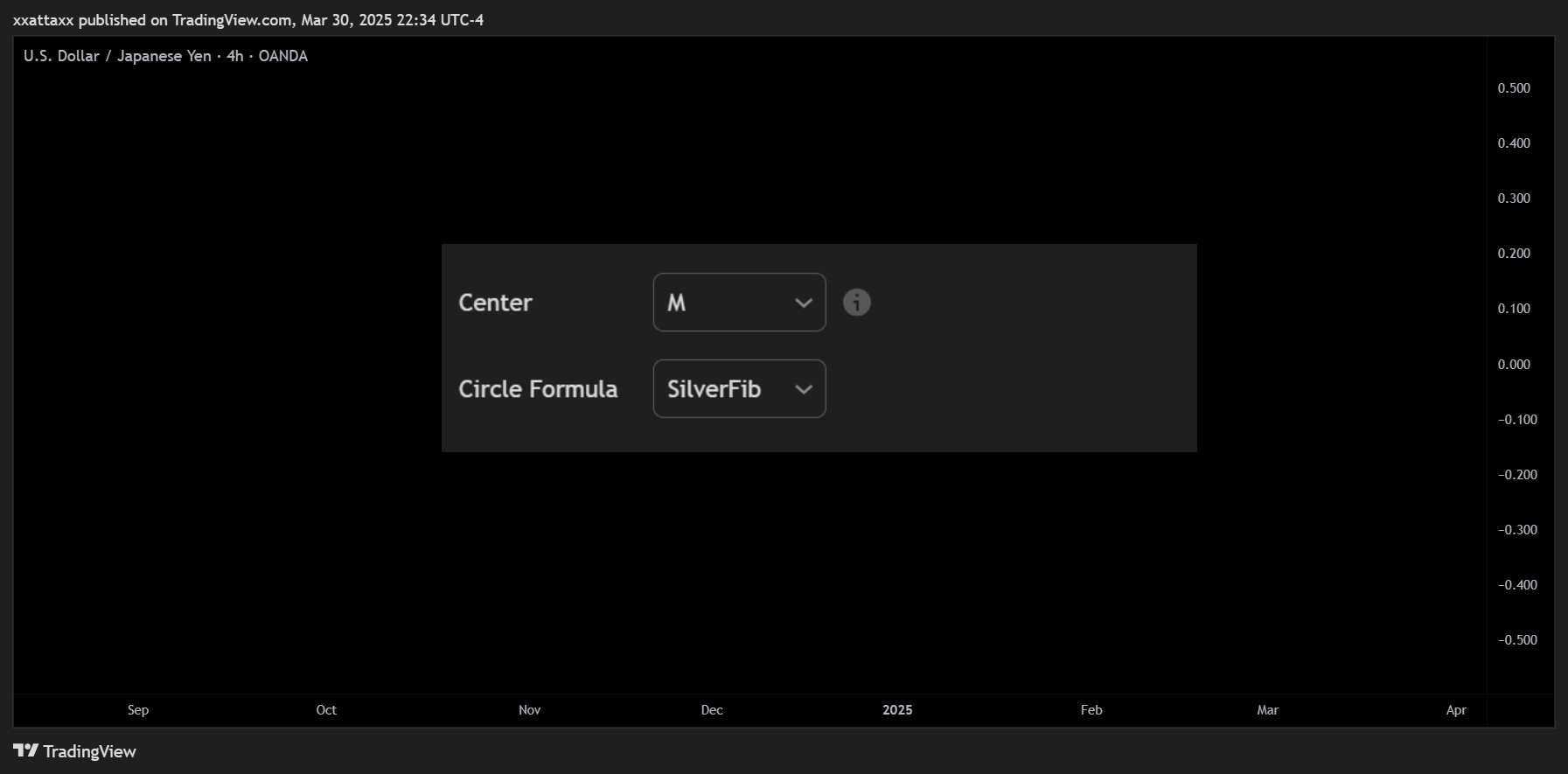Click the Sep marker on time axis
This screenshot has height=774, width=1568.
[x=138, y=710]
